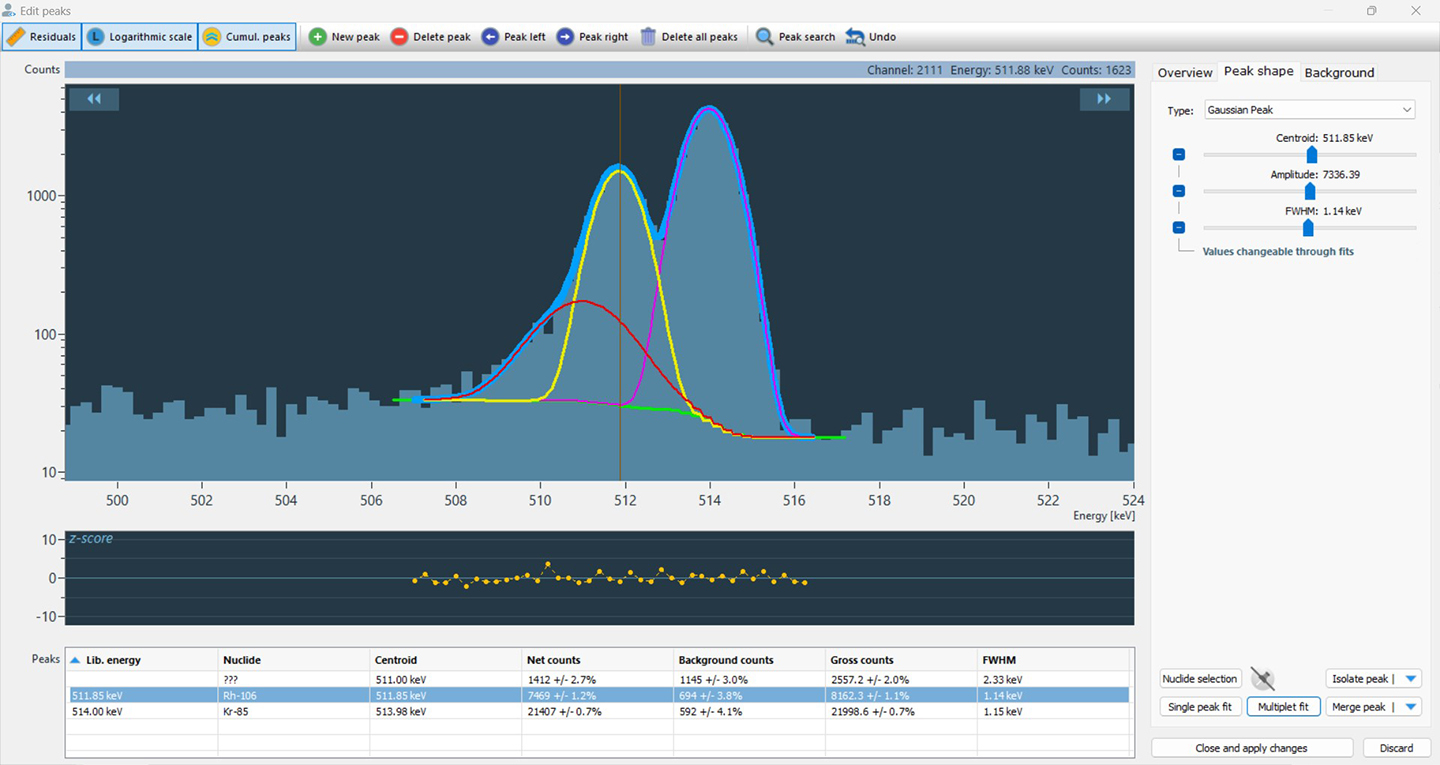
Task: Shift peak using Peak left arrow
Action: click(490, 37)
